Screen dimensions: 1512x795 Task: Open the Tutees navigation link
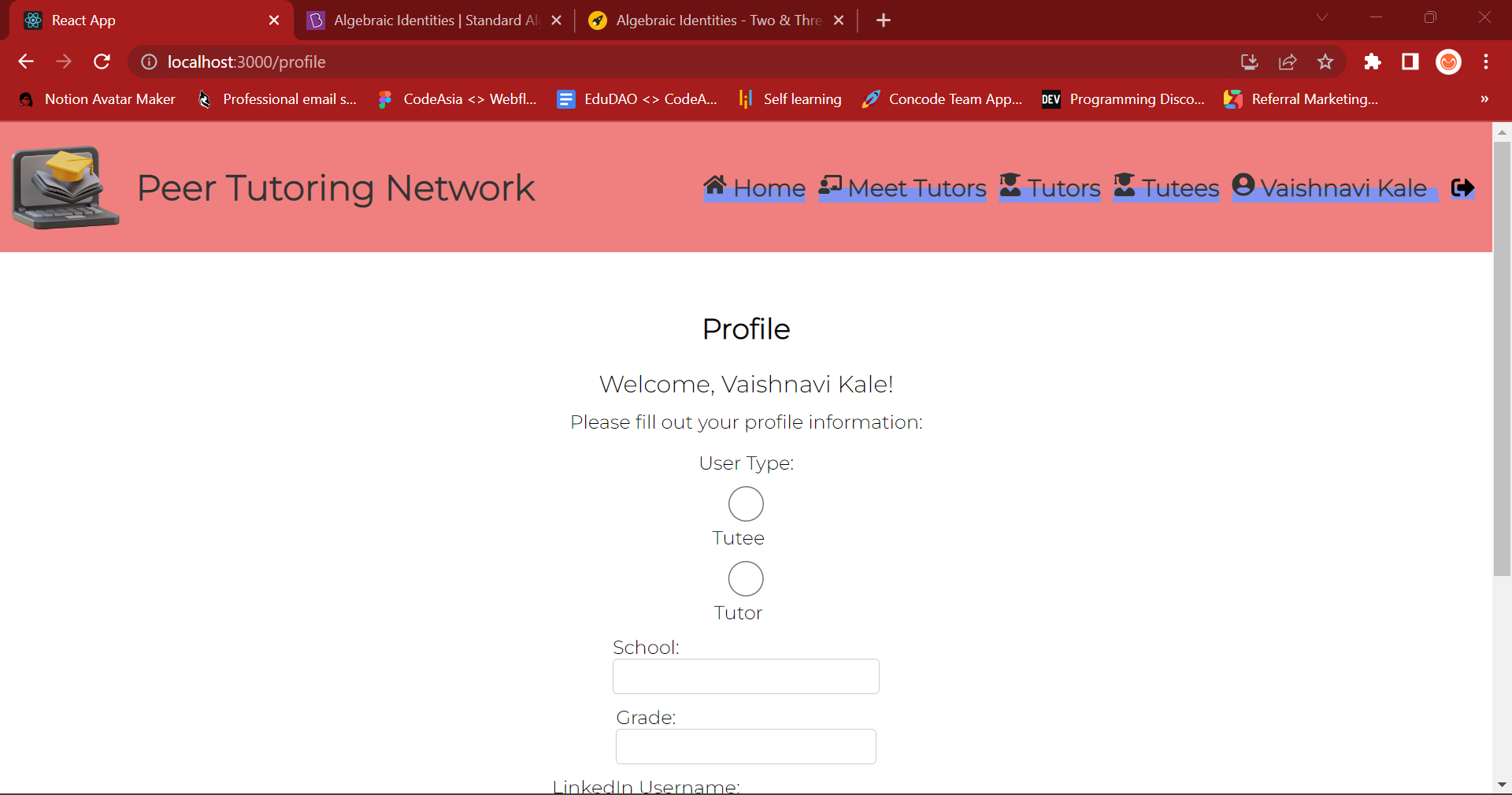(1166, 188)
